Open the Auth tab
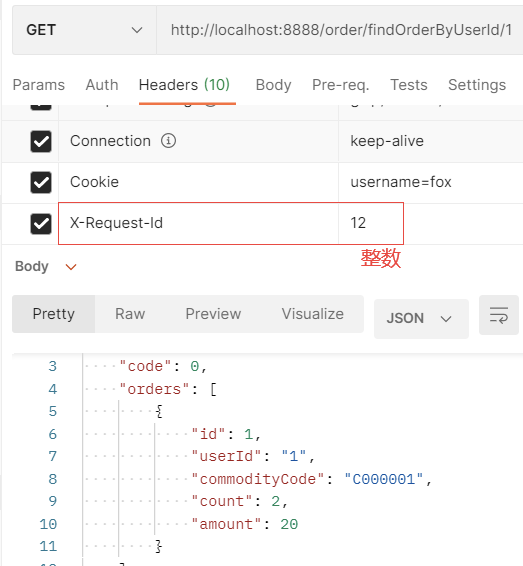This screenshot has height=566, width=523. point(102,85)
